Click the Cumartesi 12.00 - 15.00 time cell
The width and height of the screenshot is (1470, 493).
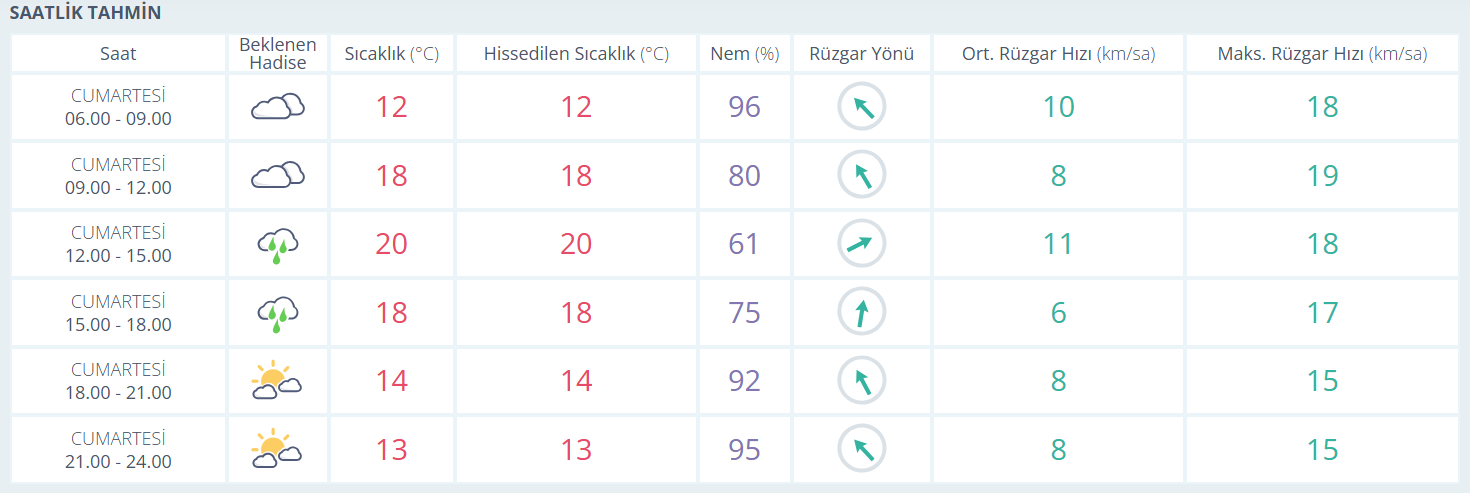[118, 244]
